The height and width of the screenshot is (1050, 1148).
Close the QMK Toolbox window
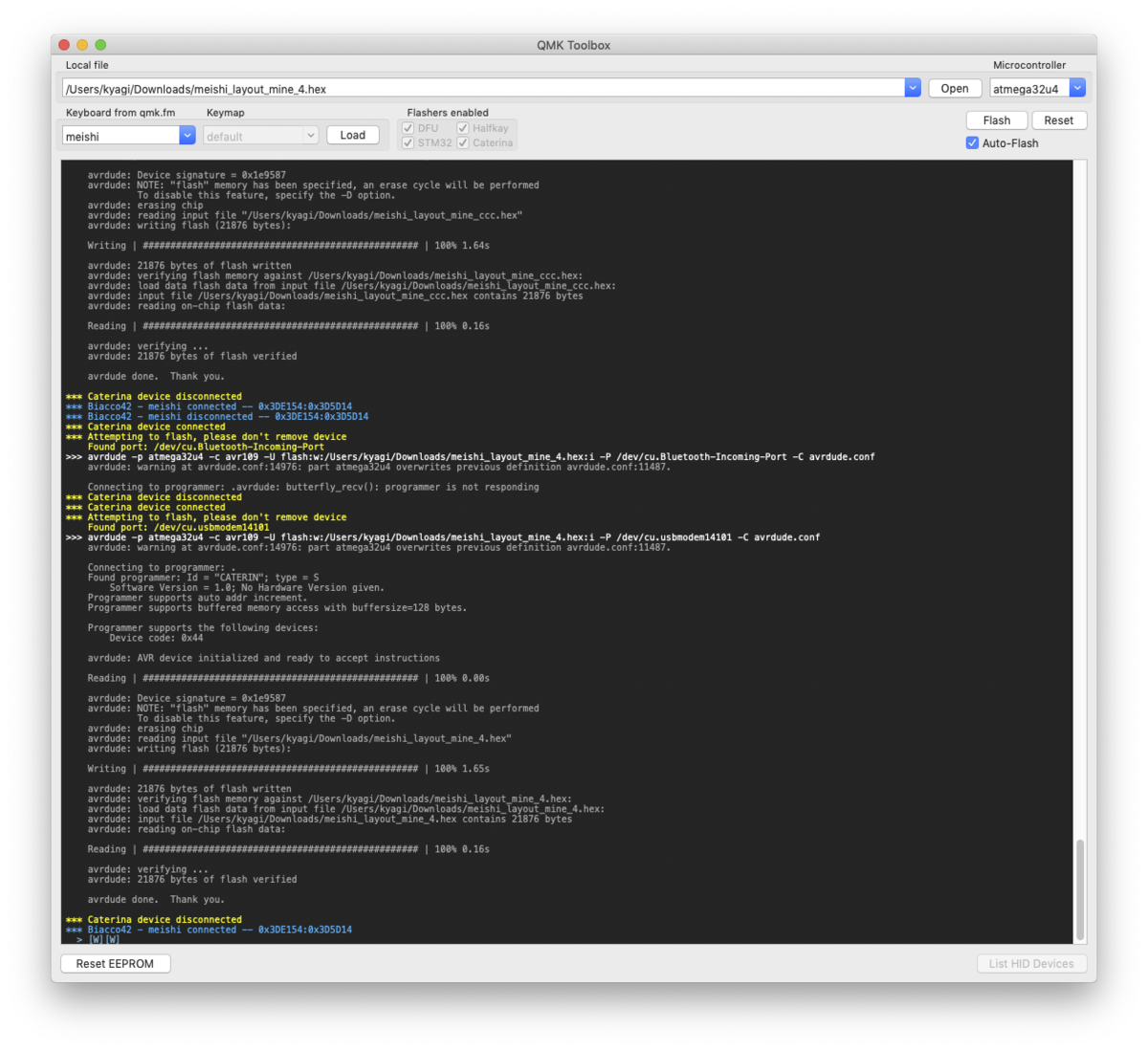(64, 45)
